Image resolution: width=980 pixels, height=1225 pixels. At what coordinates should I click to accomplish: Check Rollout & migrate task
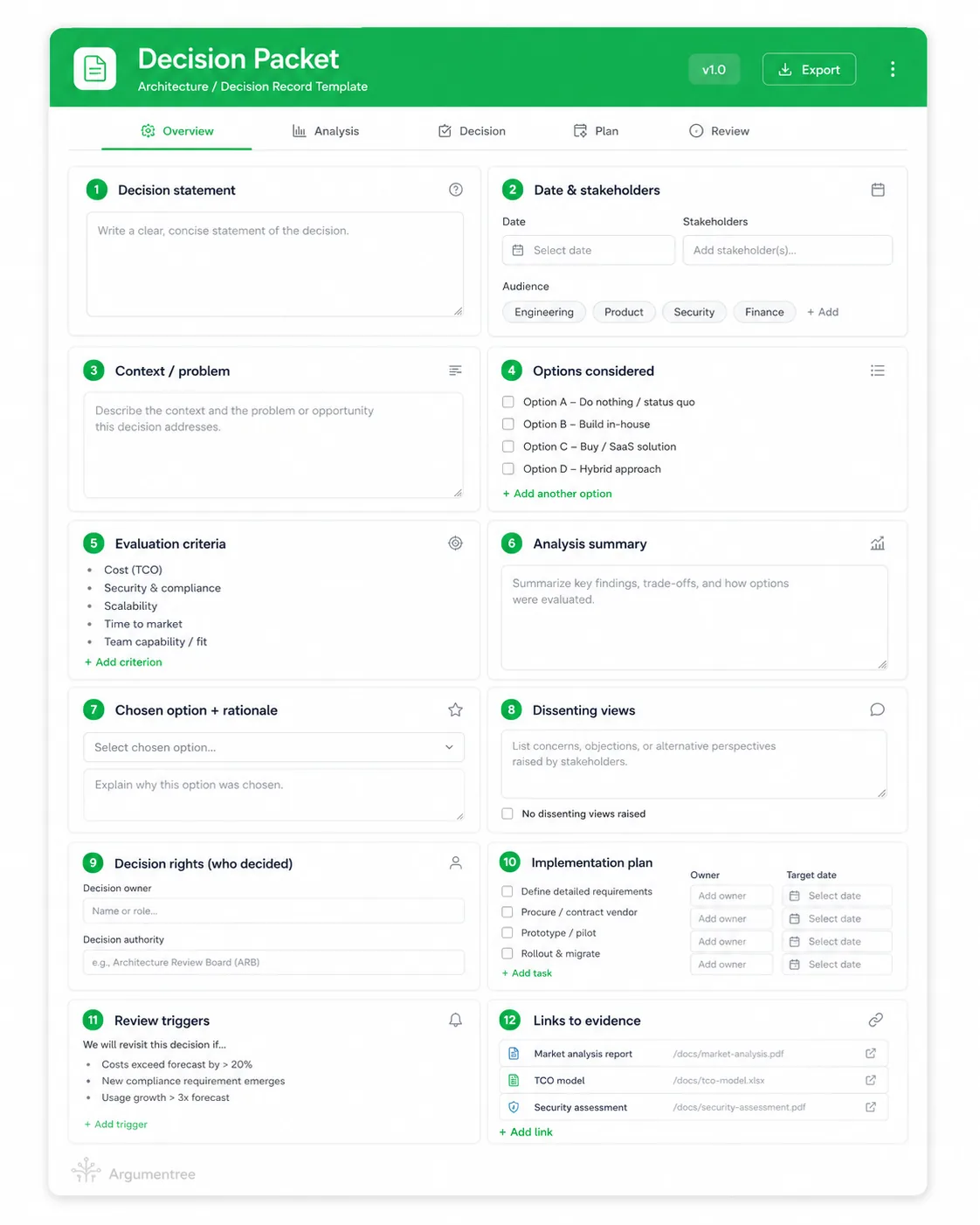click(507, 953)
